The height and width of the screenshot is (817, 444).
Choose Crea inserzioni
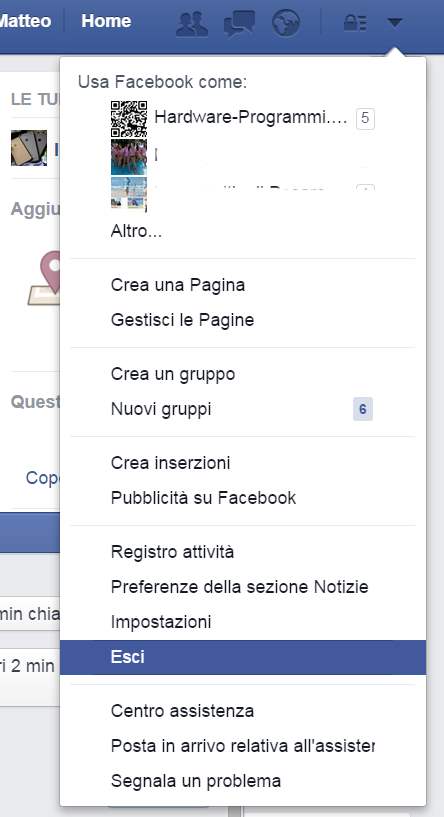tap(170, 463)
